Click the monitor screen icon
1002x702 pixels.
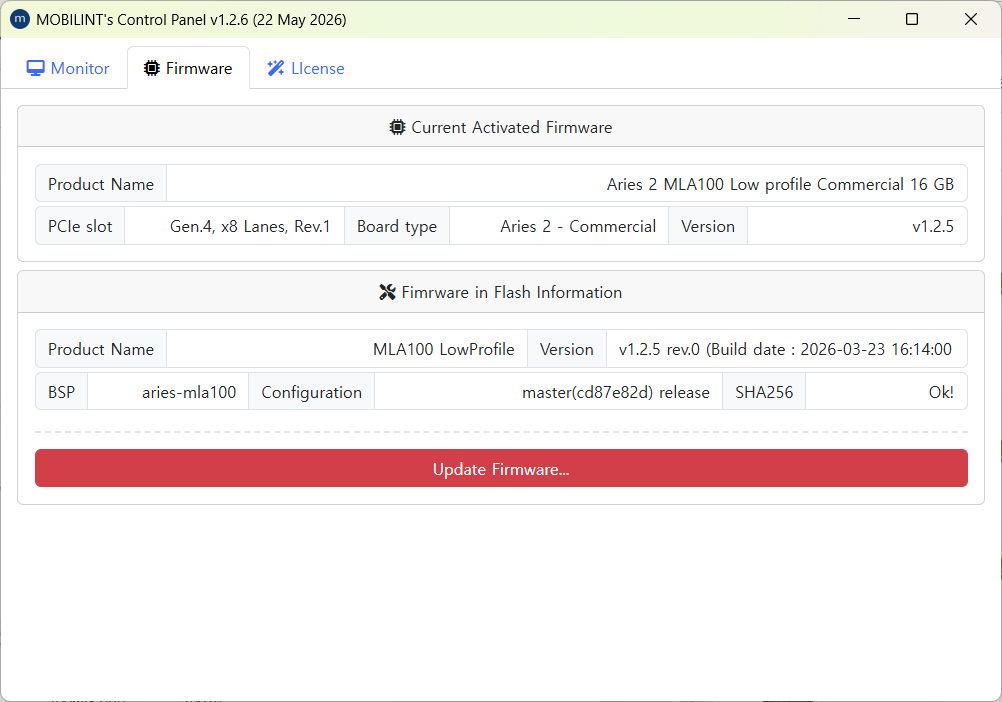pos(35,68)
